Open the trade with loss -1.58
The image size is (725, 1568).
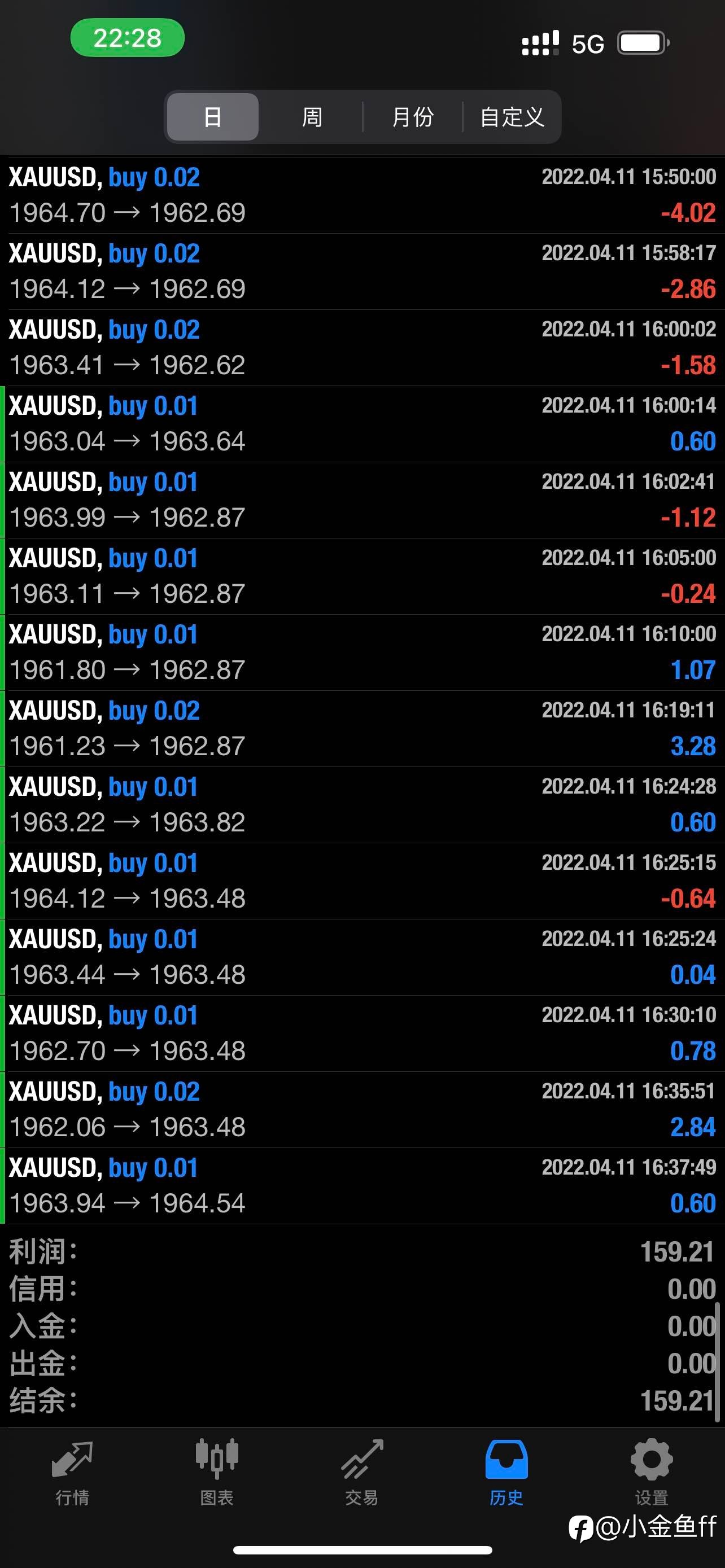point(362,348)
